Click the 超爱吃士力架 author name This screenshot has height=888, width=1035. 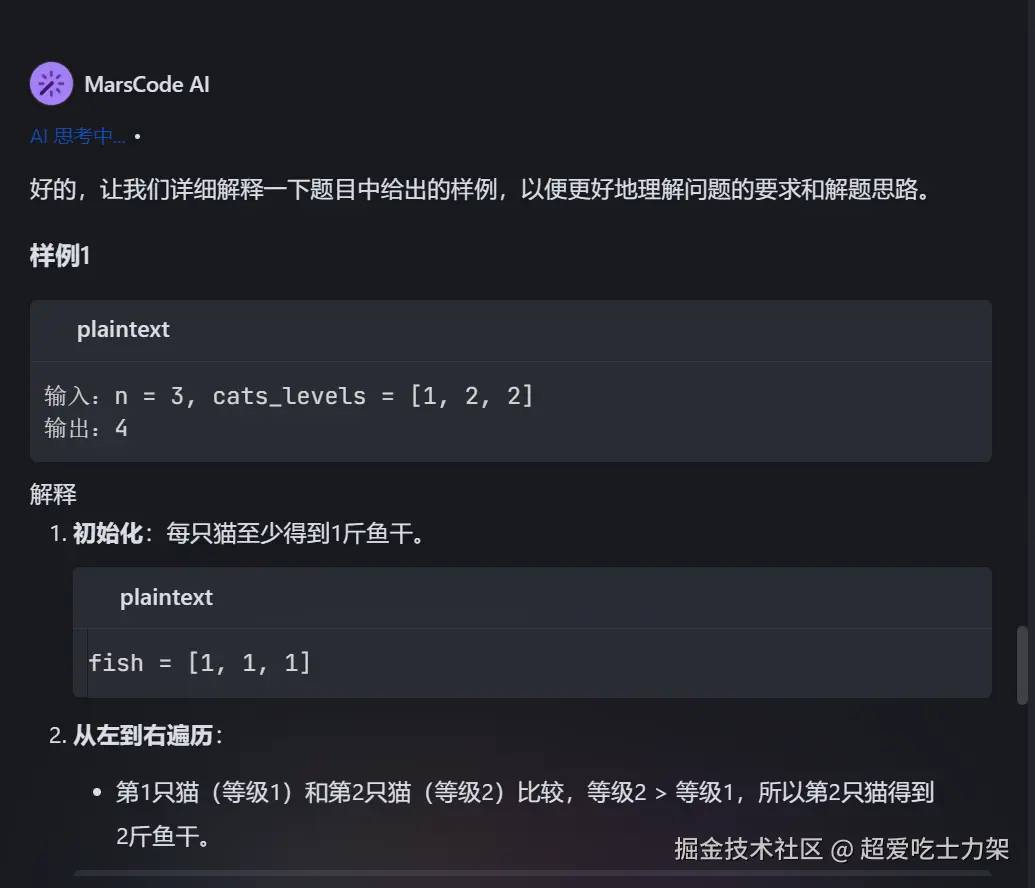click(x=935, y=850)
